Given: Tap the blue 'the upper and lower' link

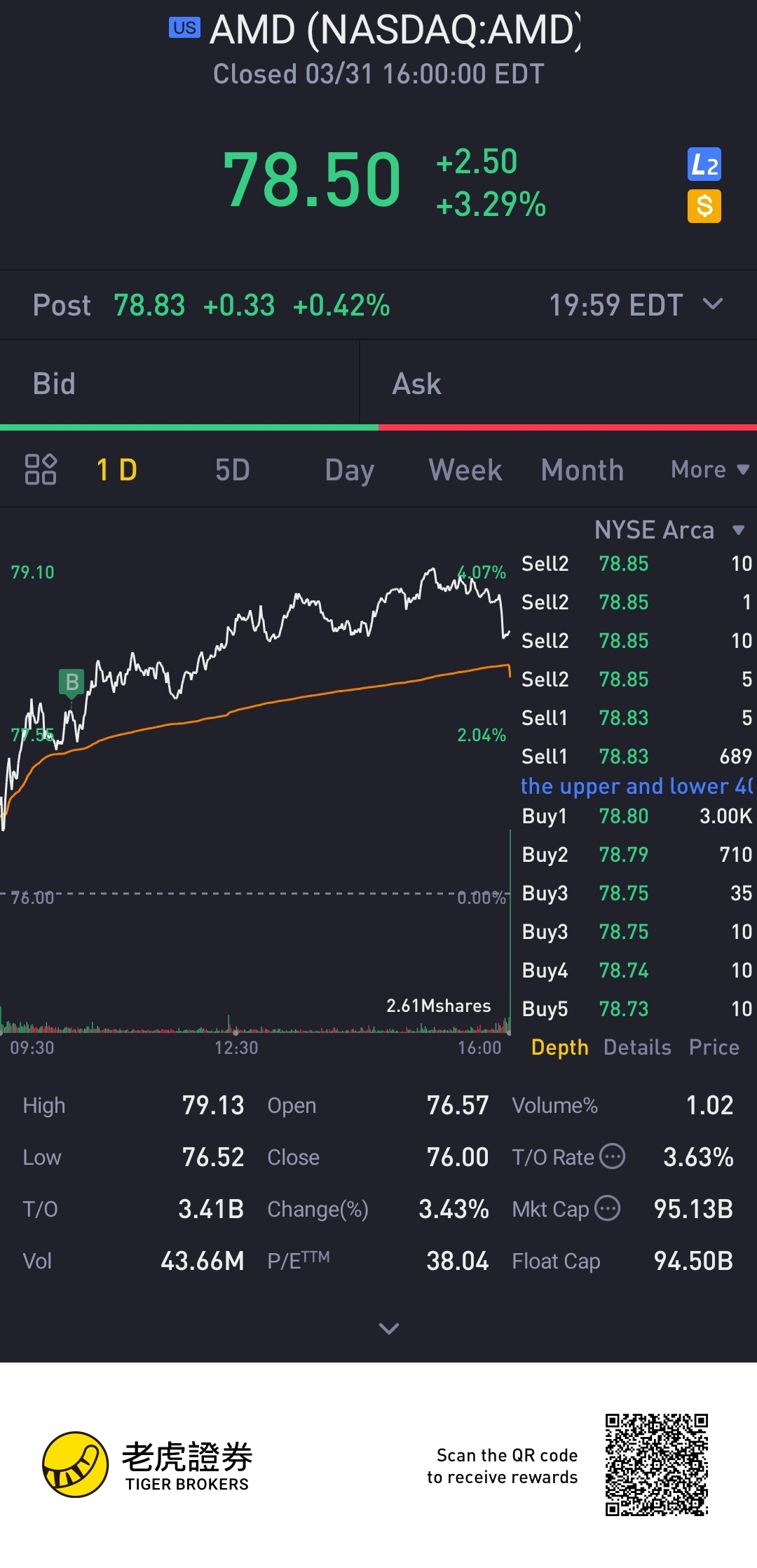Looking at the screenshot, I should [x=636, y=786].
